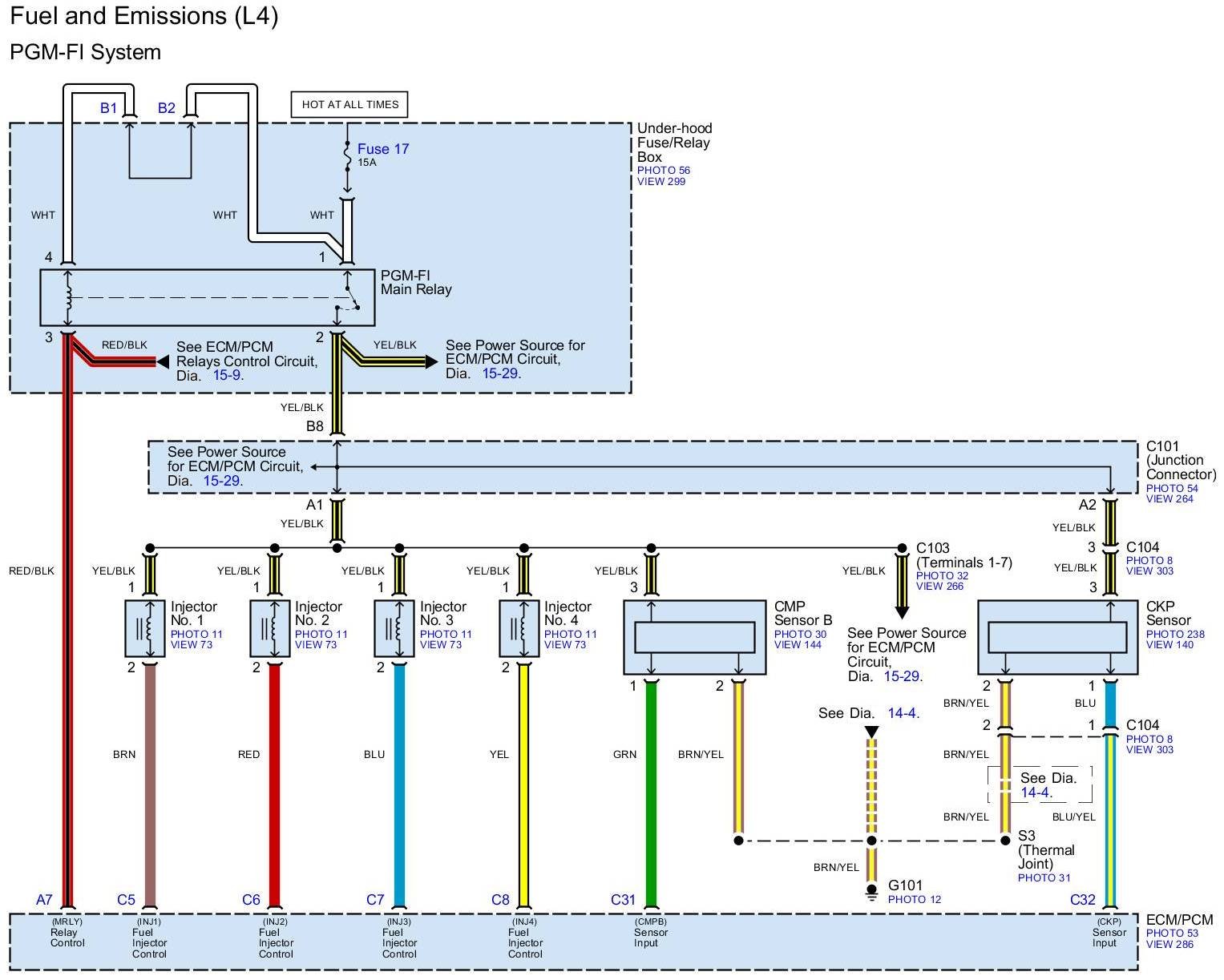This screenshot has height=980, width=1224.
Task: Click the black arrow under C103 YEL/BLK wire
Action: (902, 611)
